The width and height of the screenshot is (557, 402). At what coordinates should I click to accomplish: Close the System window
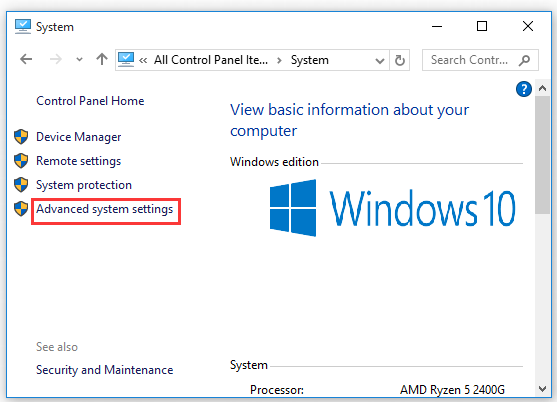tap(528, 26)
